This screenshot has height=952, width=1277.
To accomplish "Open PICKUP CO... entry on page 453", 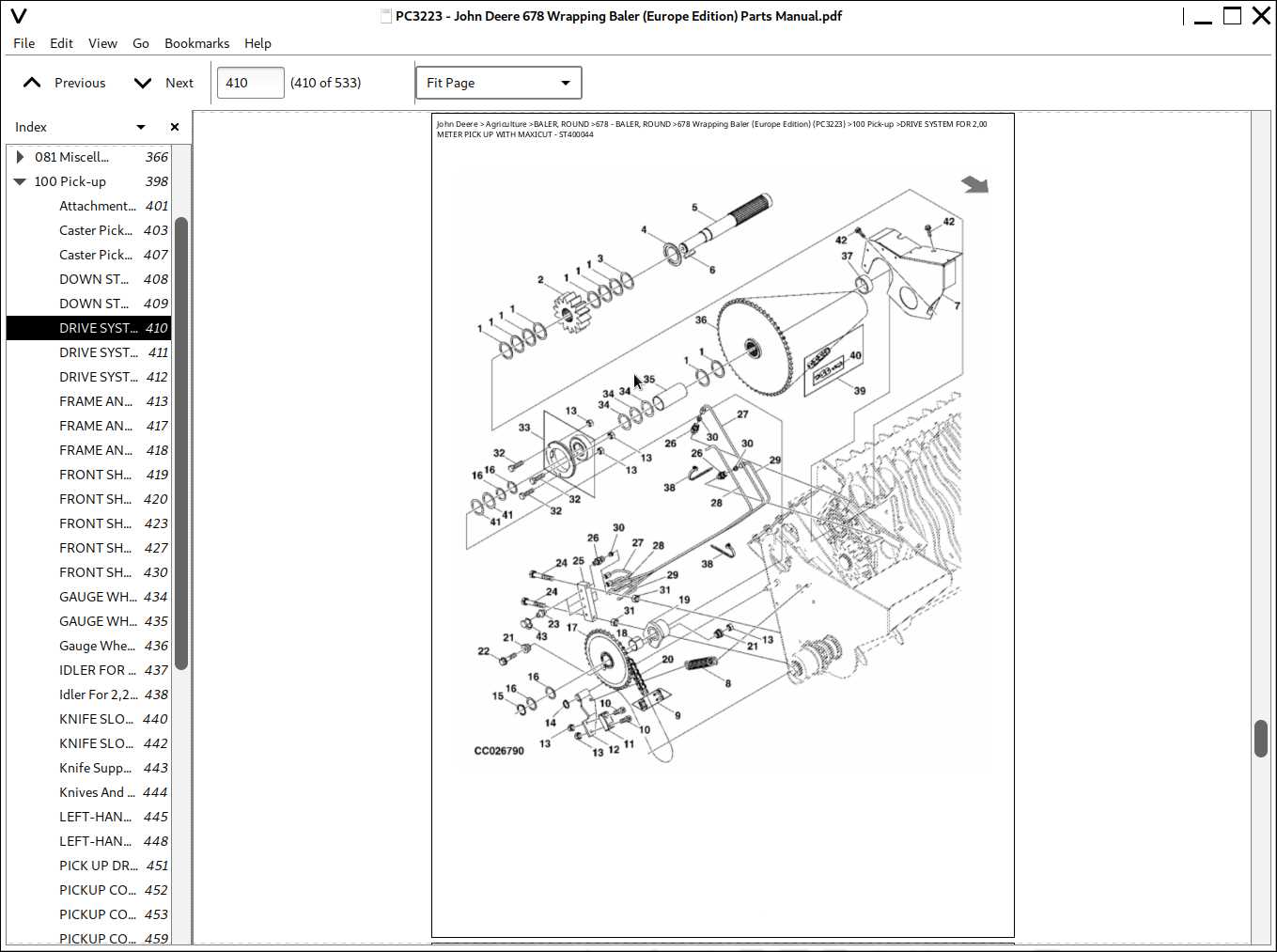I will click(89, 914).
